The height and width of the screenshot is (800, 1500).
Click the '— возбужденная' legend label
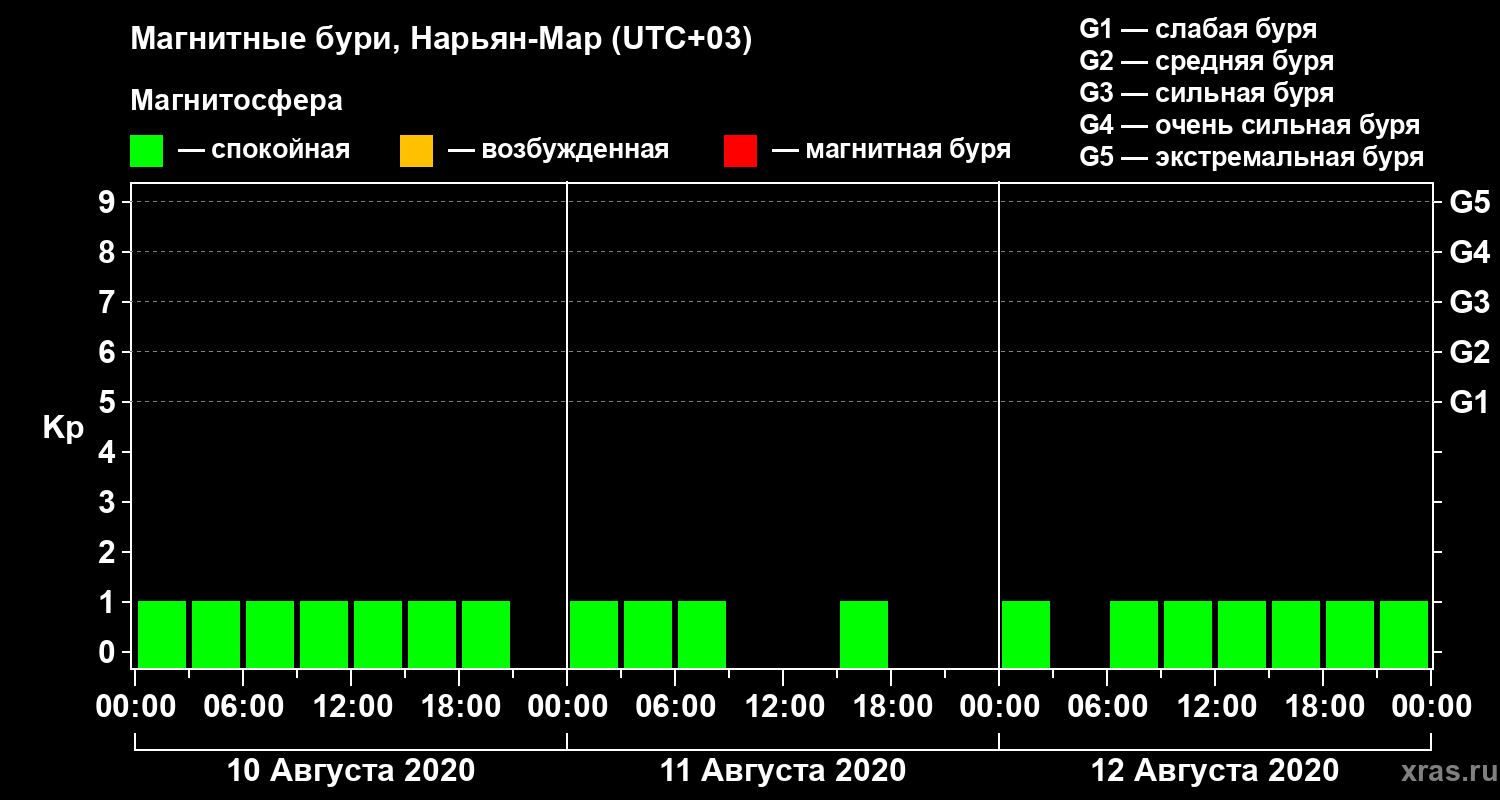[x=558, y=151]
